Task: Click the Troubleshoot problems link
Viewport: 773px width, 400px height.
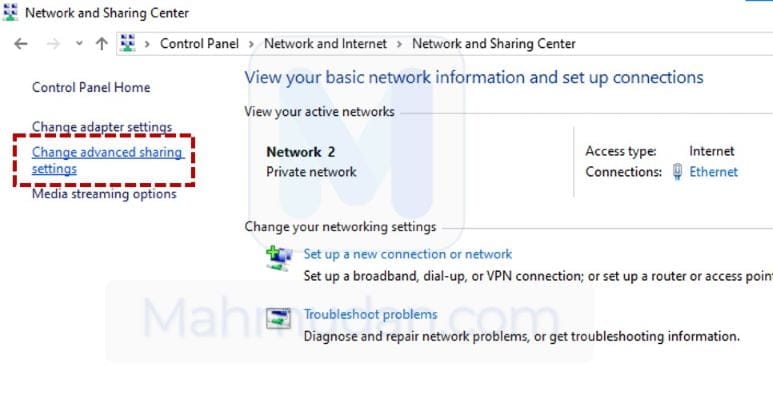Action: point(370,314)
